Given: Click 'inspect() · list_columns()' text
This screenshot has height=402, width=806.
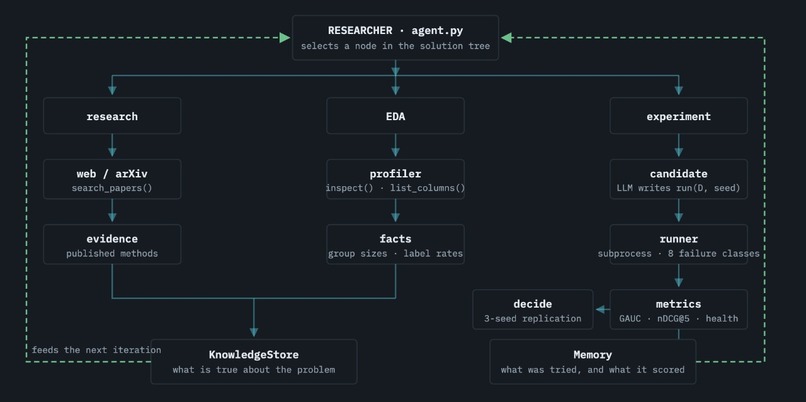Looking at the screenshot, I should pos(395,188).
